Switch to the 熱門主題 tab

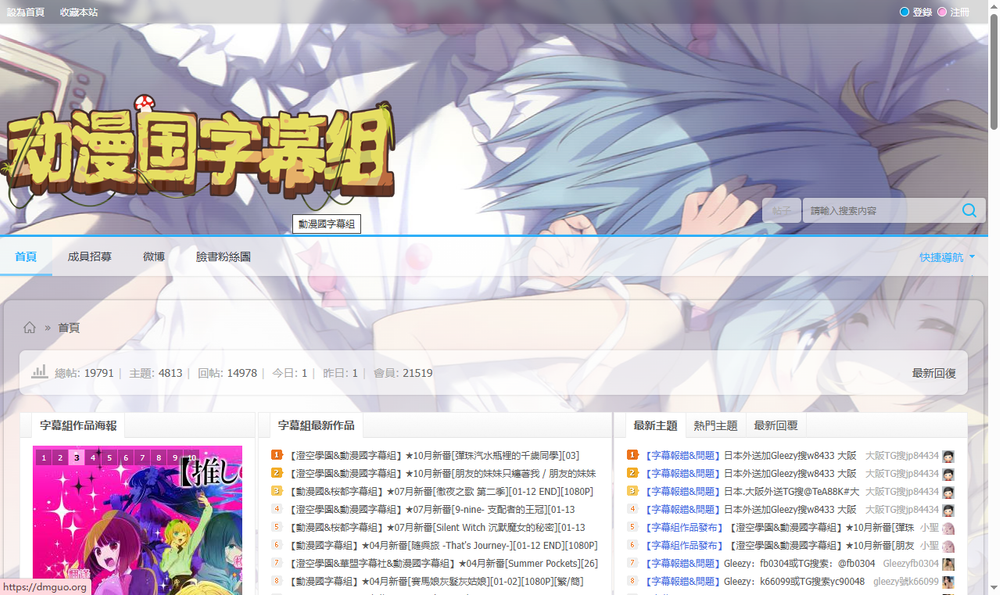click(716, 425)
